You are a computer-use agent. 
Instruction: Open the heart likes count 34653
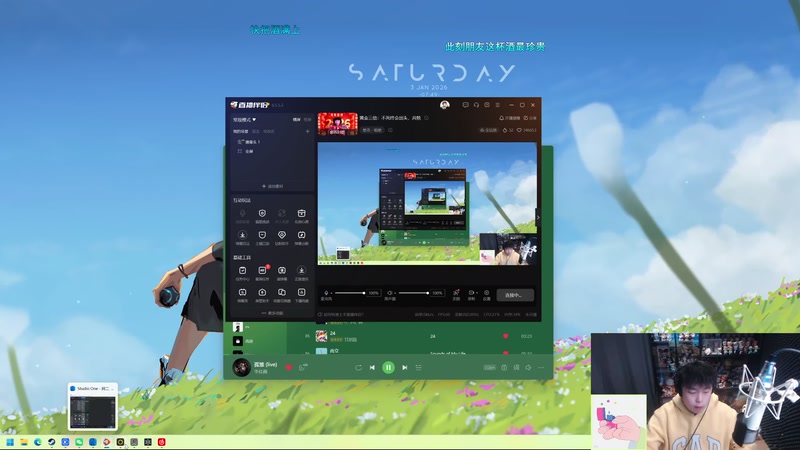click(x=527, y=130)
